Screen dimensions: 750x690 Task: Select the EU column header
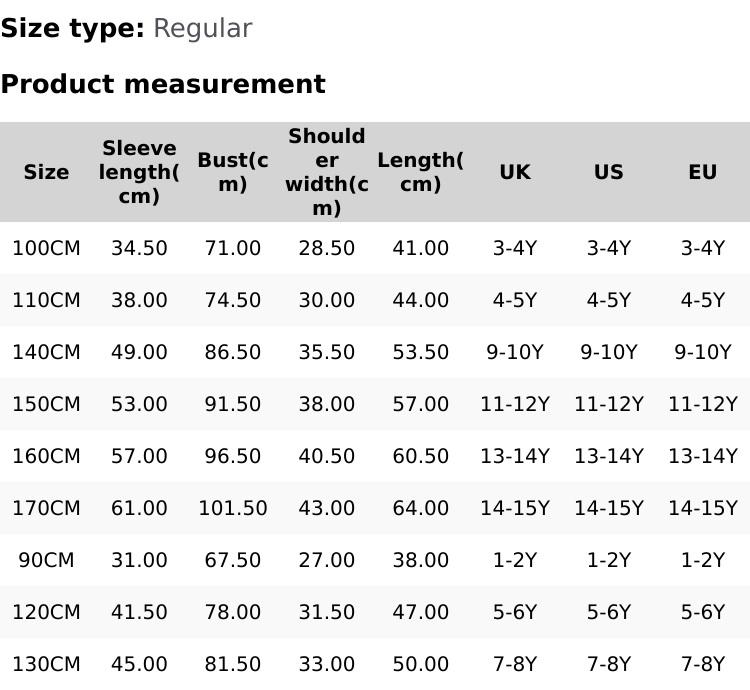702,172
